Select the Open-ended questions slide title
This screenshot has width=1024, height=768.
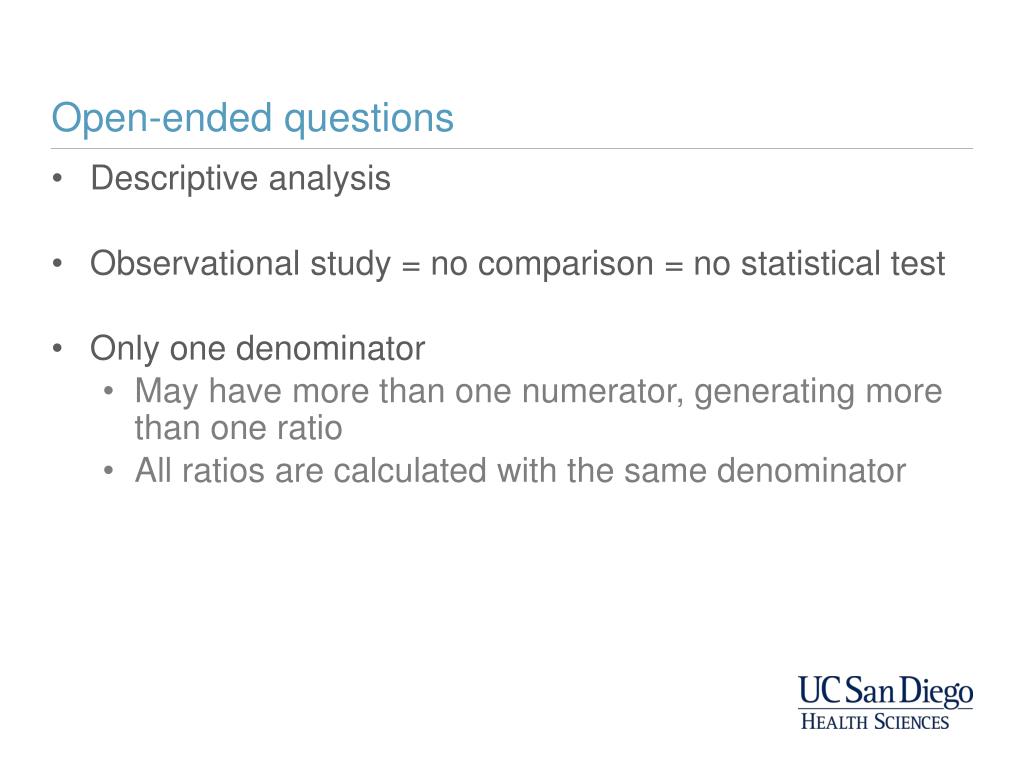[x=252, y=119]
